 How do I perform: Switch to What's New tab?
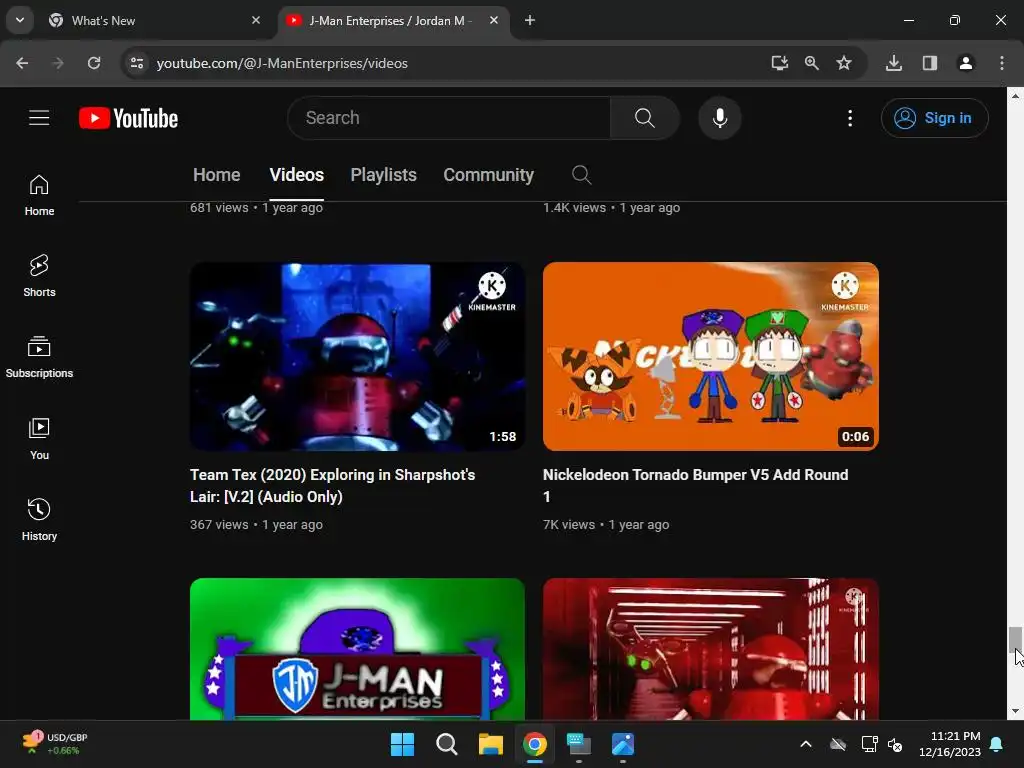155,20
